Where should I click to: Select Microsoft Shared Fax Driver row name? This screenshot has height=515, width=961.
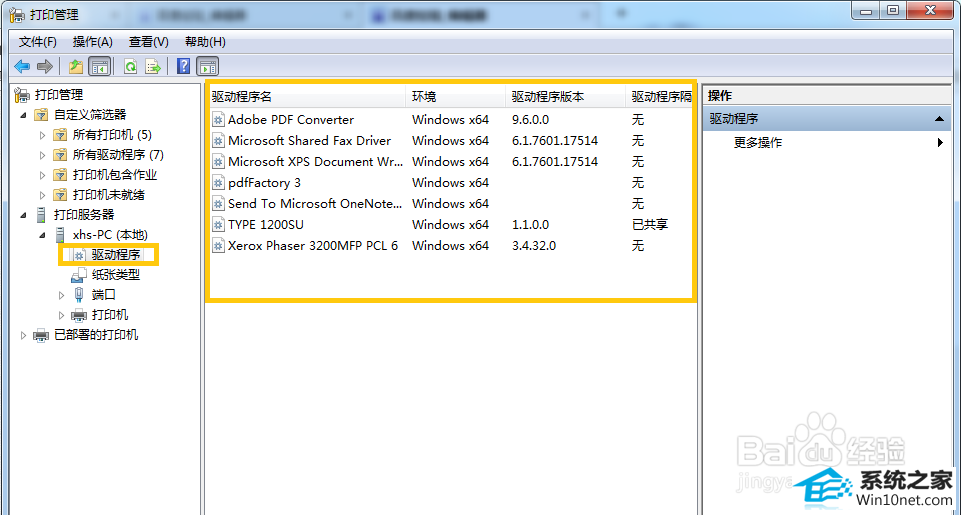309,140
